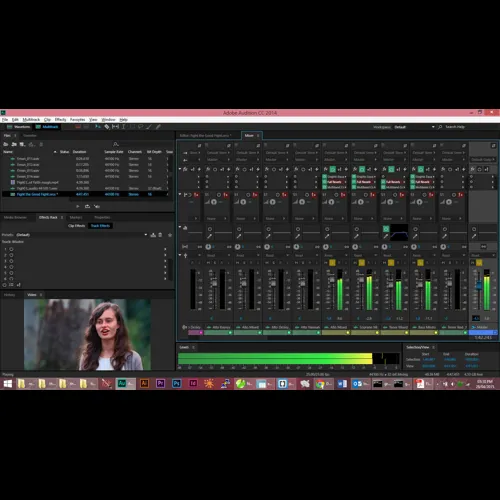Toggle Solo on the Bass track
Viewport: 500px width, 500px height.
tap(420, 263)
